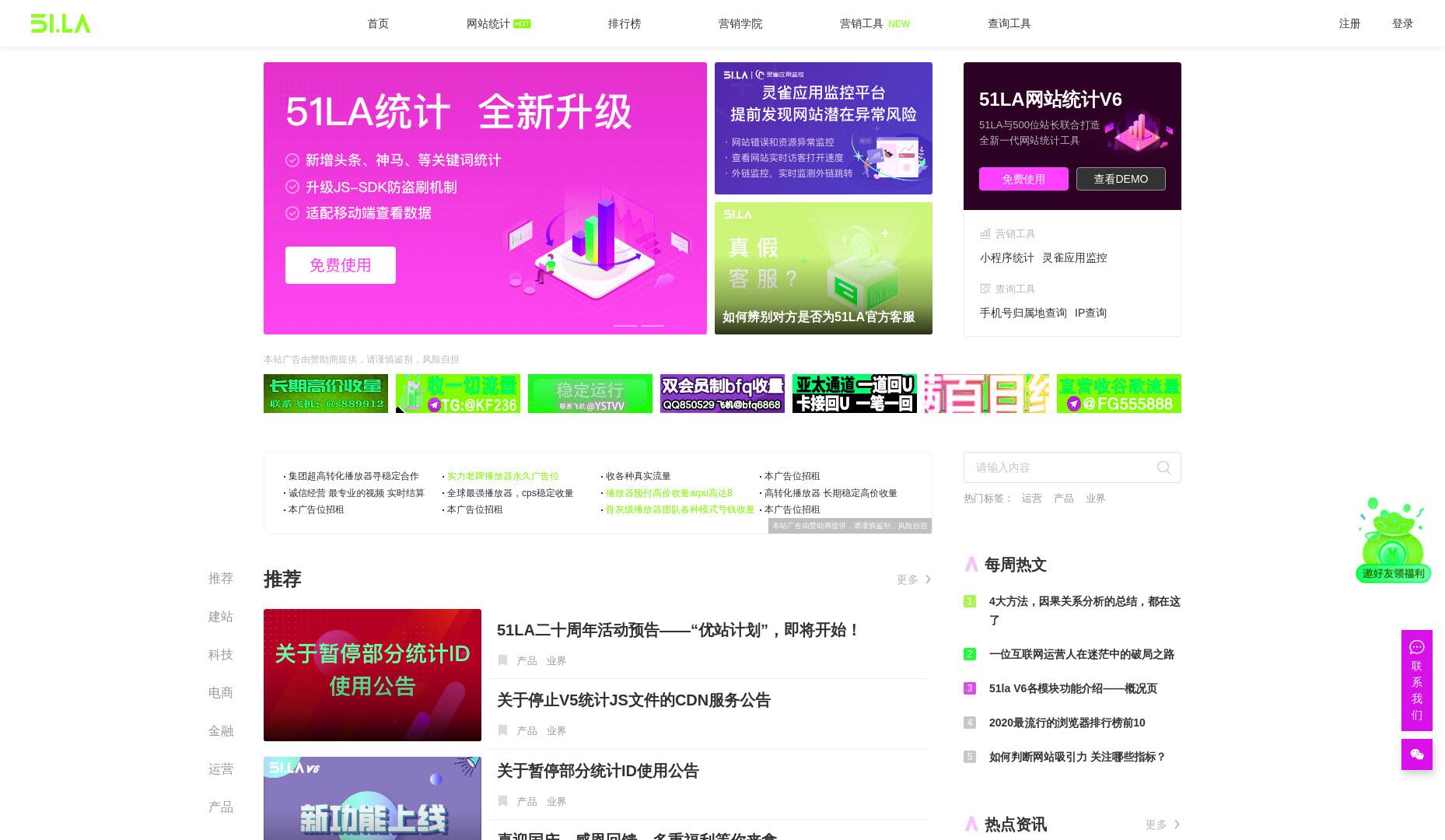Click 注册 link in header

[1349, 23]
